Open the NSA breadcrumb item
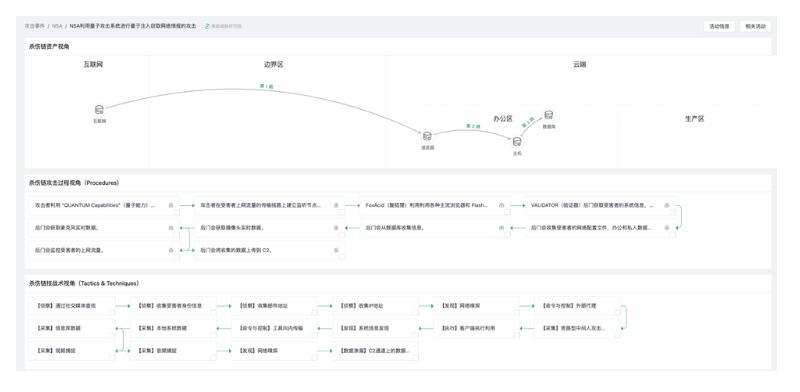The image size is (800, 392). click(57, 26)
